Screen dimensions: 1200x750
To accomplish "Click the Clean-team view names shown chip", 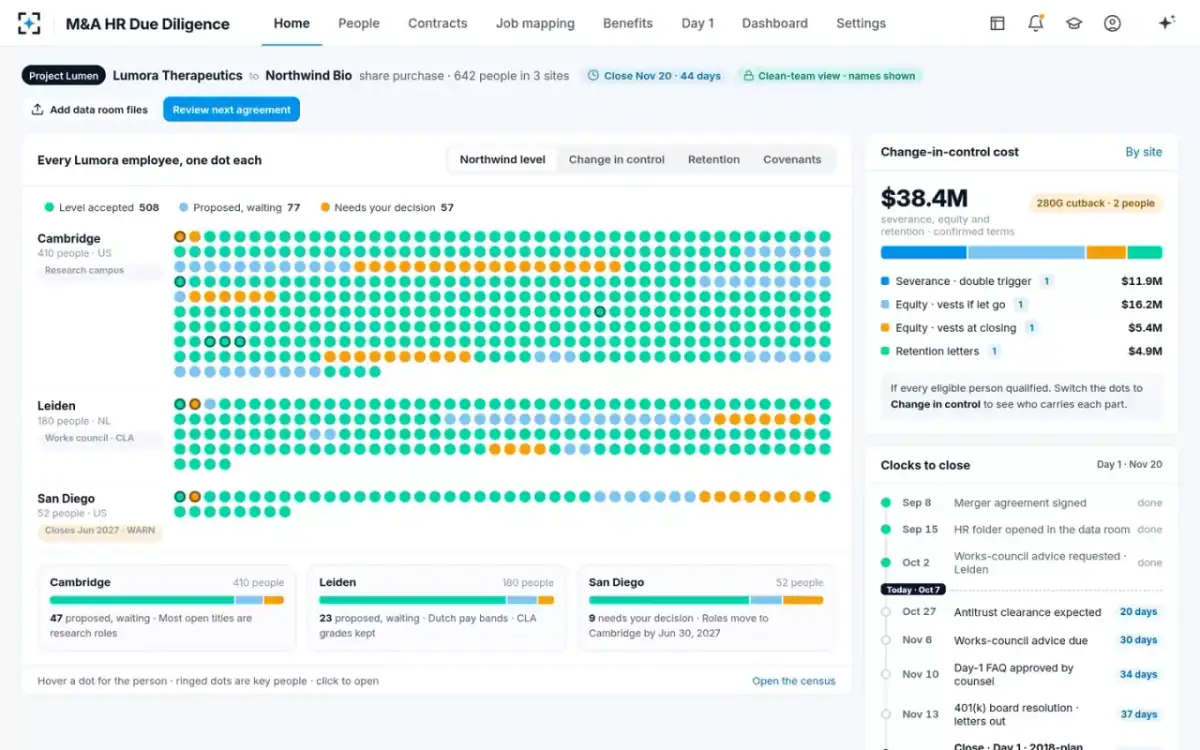I will point(829,76).
